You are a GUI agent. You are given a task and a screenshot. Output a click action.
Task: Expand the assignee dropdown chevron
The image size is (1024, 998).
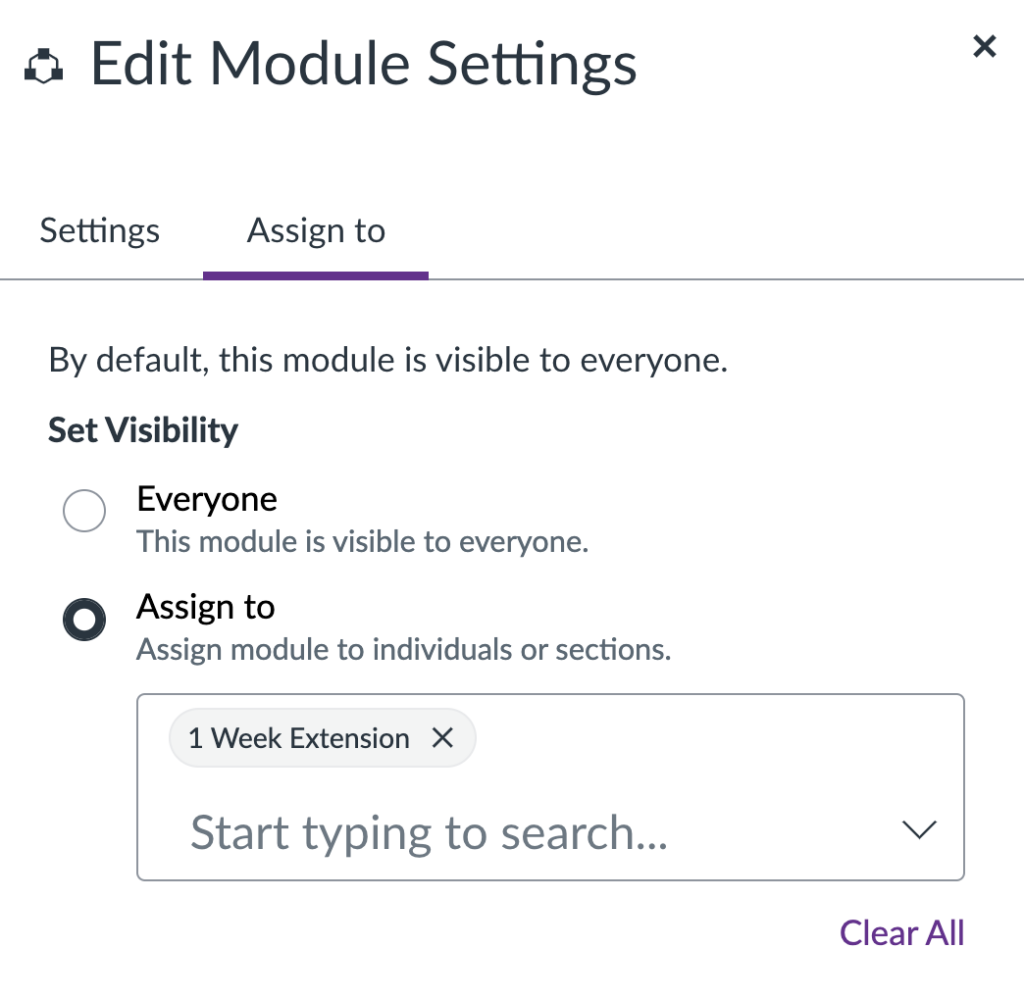coord(918,830)
